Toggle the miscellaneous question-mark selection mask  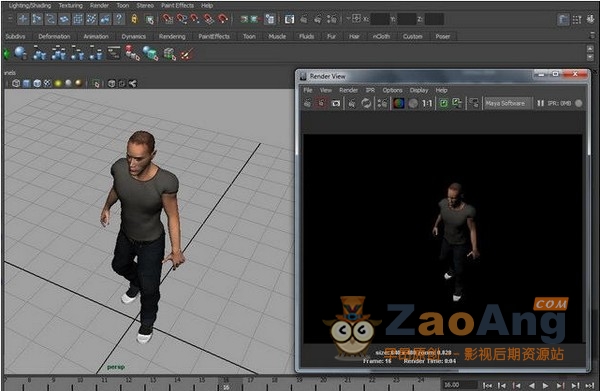pos(119,19)
